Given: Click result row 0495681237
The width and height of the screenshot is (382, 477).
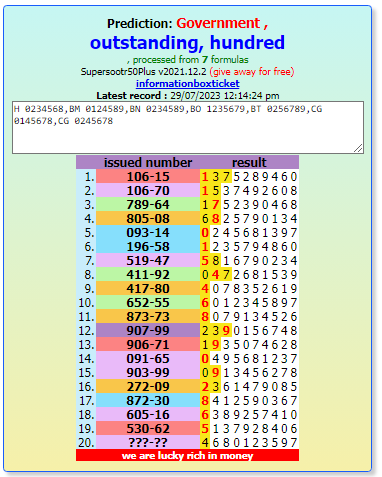Looking at the screenshot, I should (x=249, y=358).
